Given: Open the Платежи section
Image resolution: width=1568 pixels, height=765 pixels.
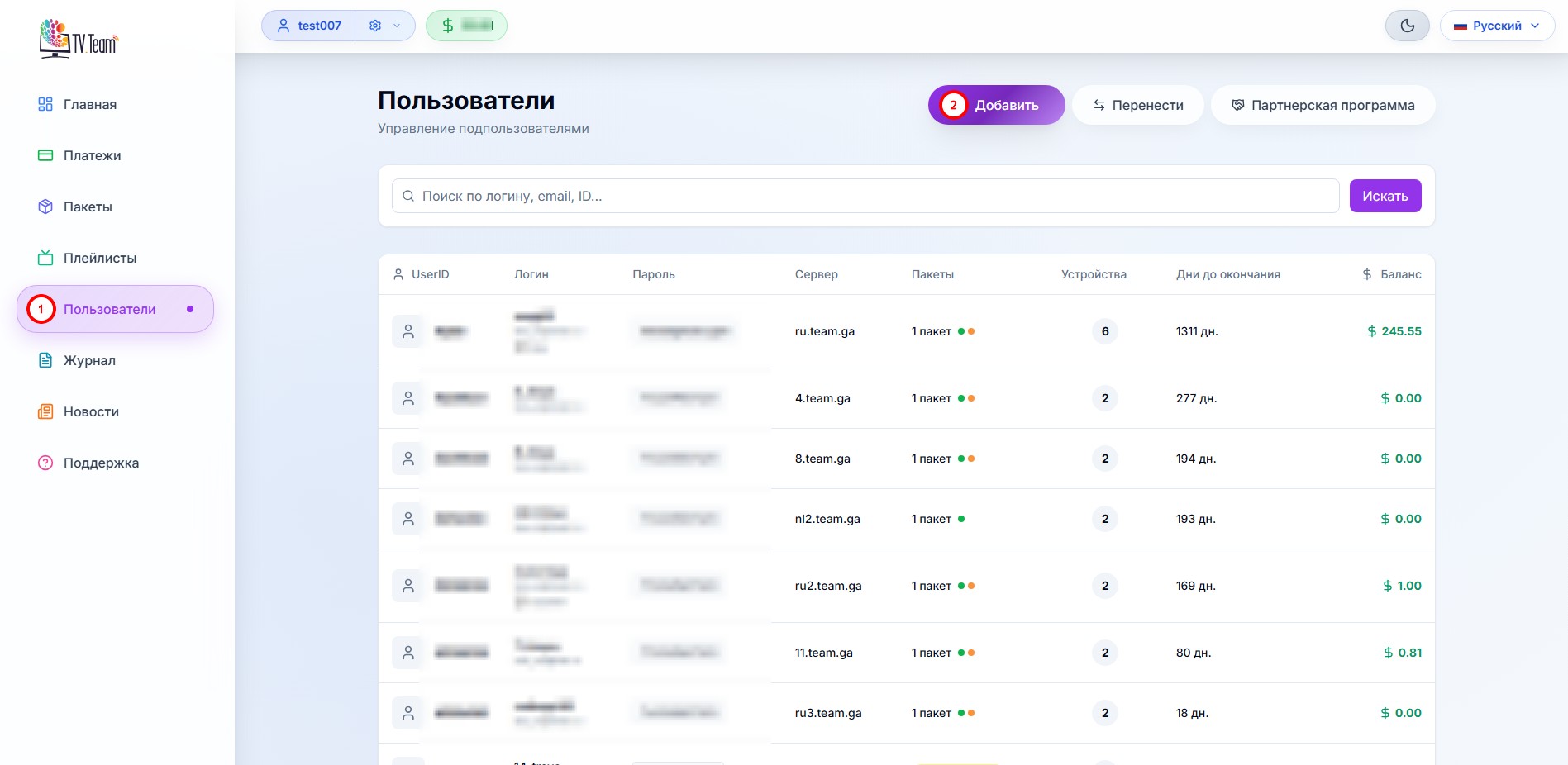Looking at the screenshot, I should 92,155.
